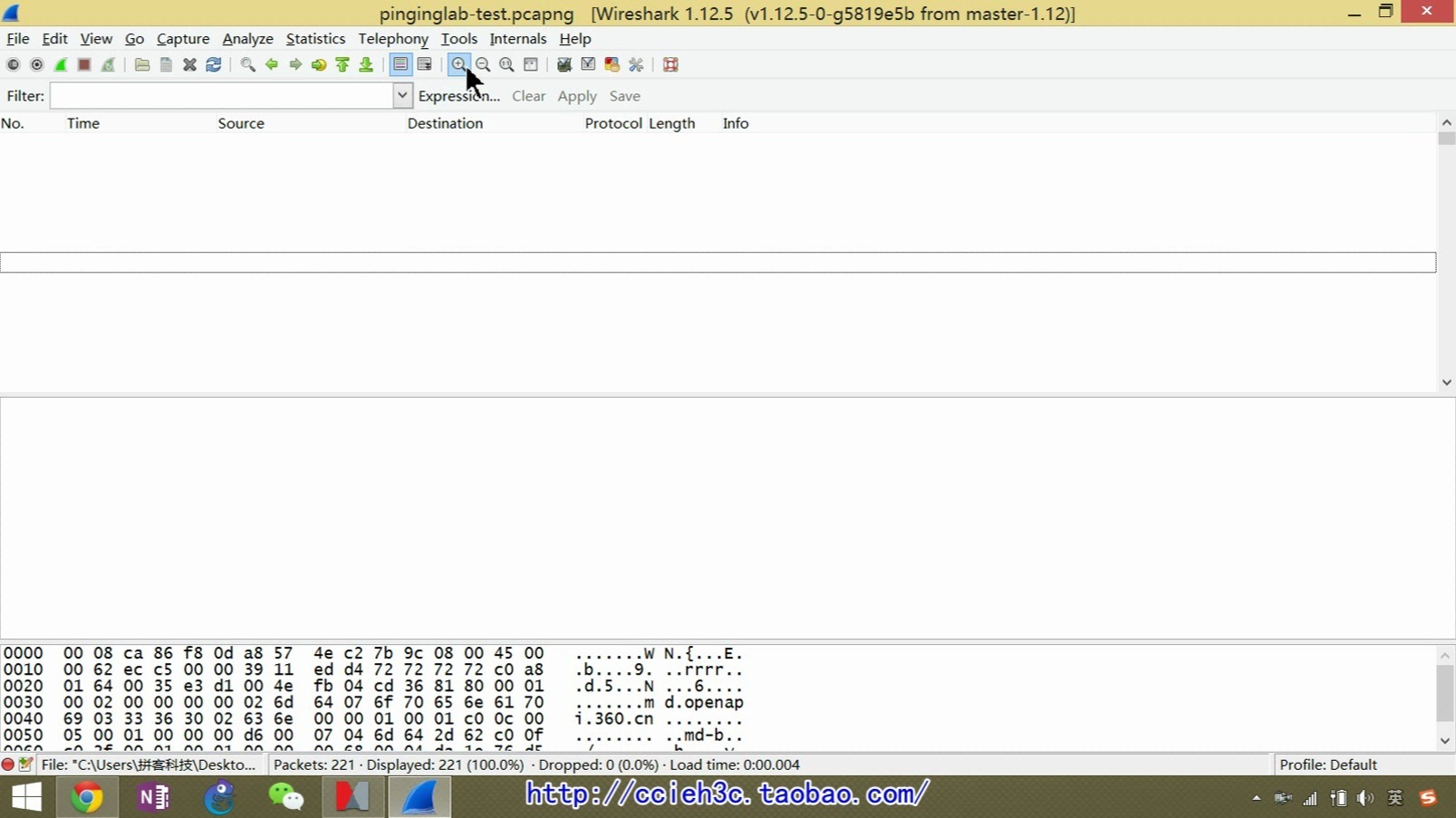Image resolution: width=1456 pixels, height=818 pixels.
Task: Open the File menu
Action: click(18, 39)
